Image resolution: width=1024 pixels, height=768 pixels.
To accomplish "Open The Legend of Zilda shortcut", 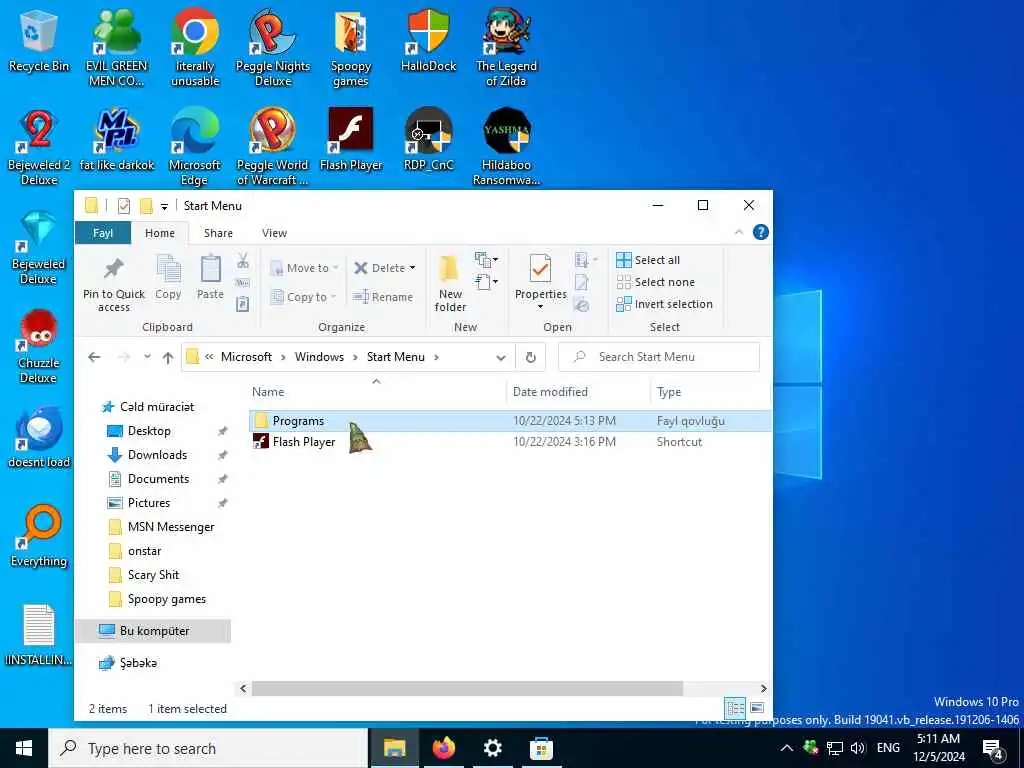I will tap(506, 48).
